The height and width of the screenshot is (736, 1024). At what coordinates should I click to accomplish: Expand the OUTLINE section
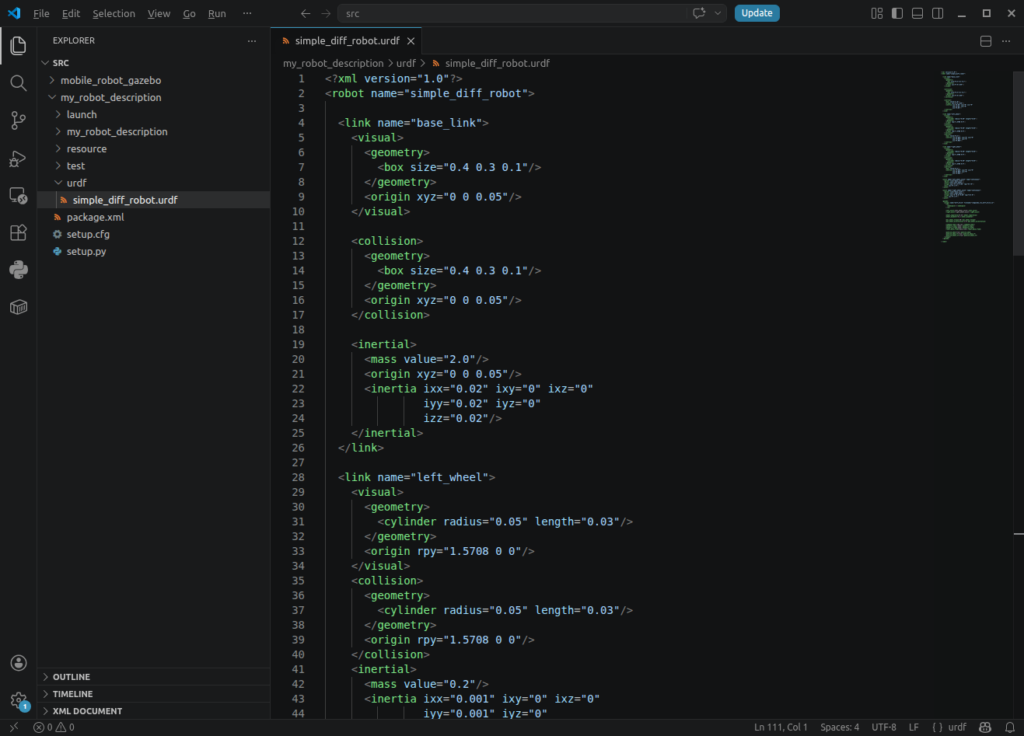[x=154, y=677]
